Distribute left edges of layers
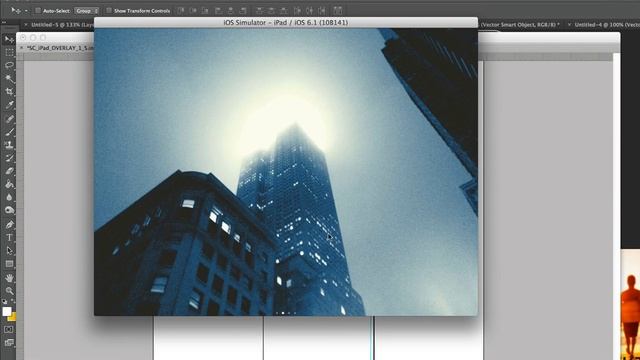The height and width of the screenshot is (360, 640). click(298, 11)
